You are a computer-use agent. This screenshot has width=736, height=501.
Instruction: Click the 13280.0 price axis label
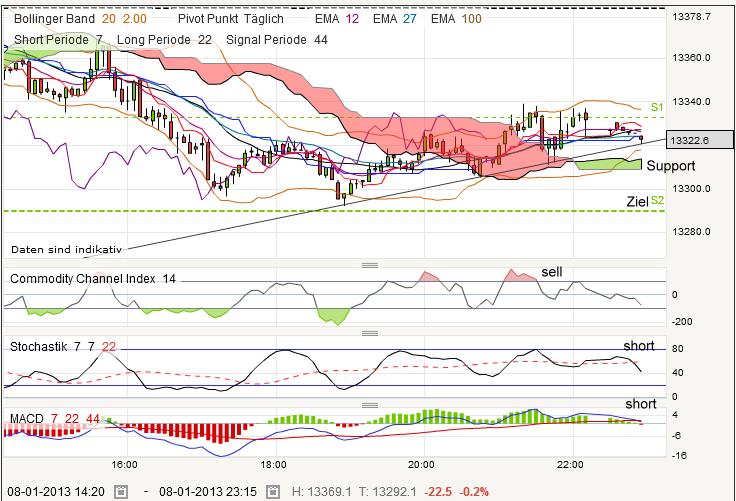tap(691, 231)
